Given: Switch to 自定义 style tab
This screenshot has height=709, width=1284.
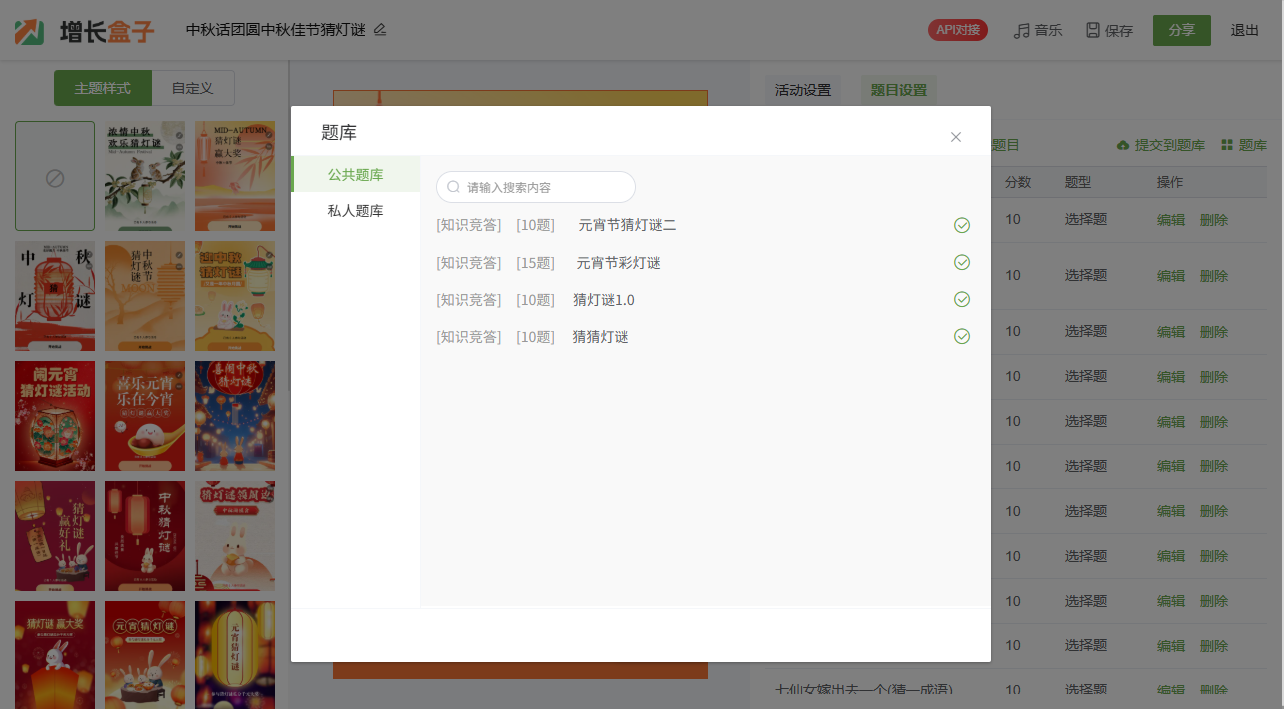Looking at the screenshot, I should (x=192, y=88).
